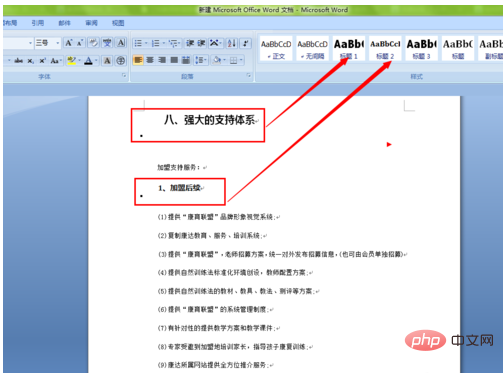Click the Borders grid icon
The height and width of the screenshot is (373, 504).
click(234, 60)
